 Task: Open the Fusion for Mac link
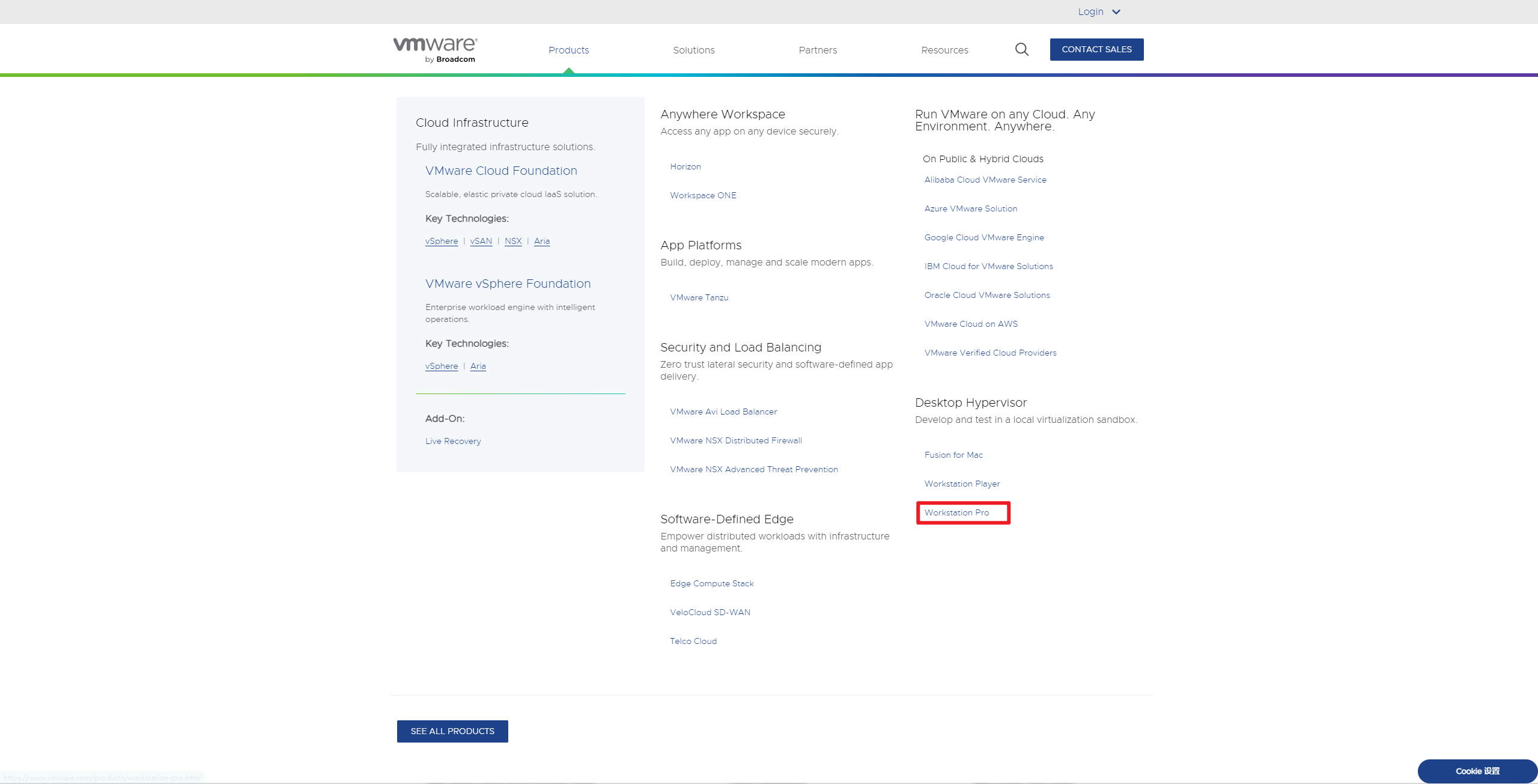click(953, 455)
